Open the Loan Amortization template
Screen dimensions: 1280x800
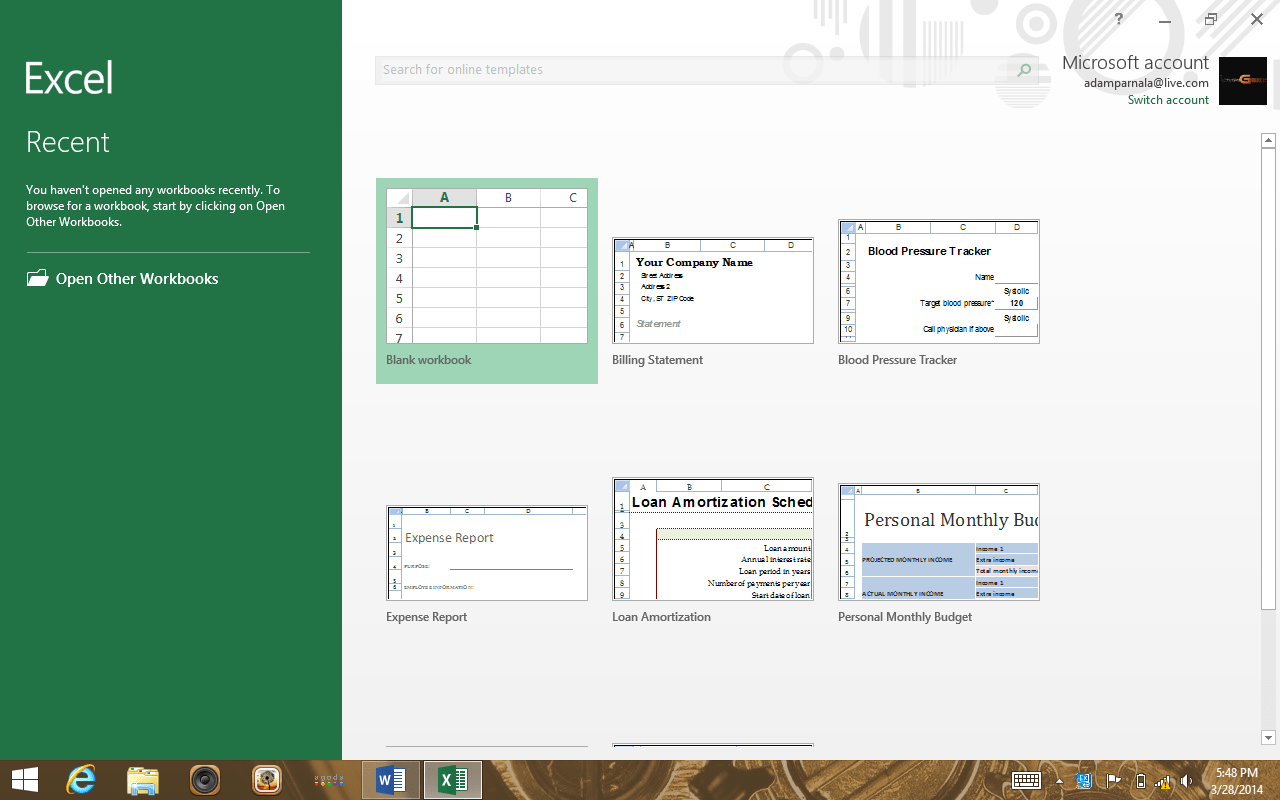[x=713, y=551]
